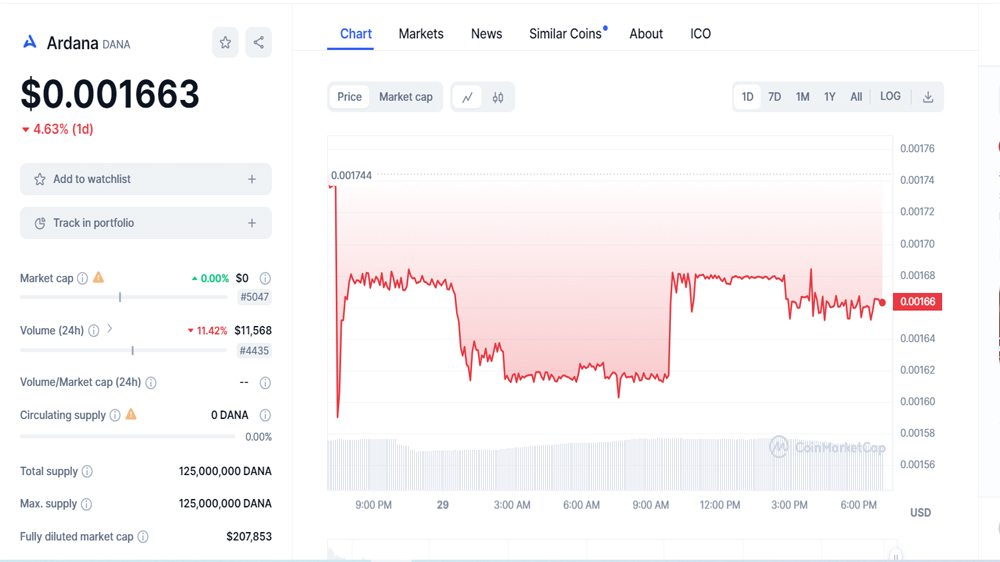Screen dimensions: 1000x562
Task: Click Circulating supply progress bar
Action: pos(128,436)
